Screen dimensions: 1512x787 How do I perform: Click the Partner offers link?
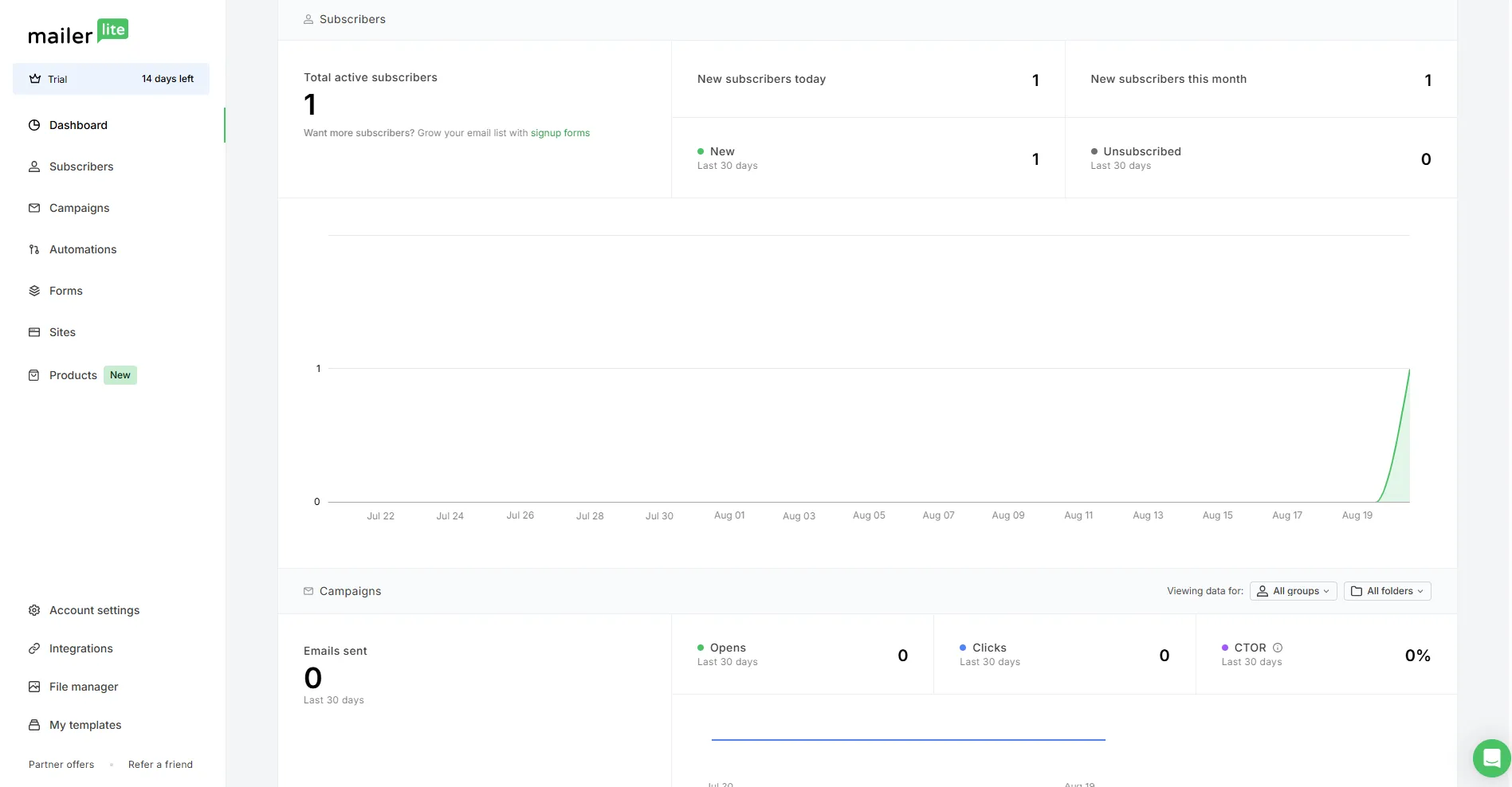(61, 765)
